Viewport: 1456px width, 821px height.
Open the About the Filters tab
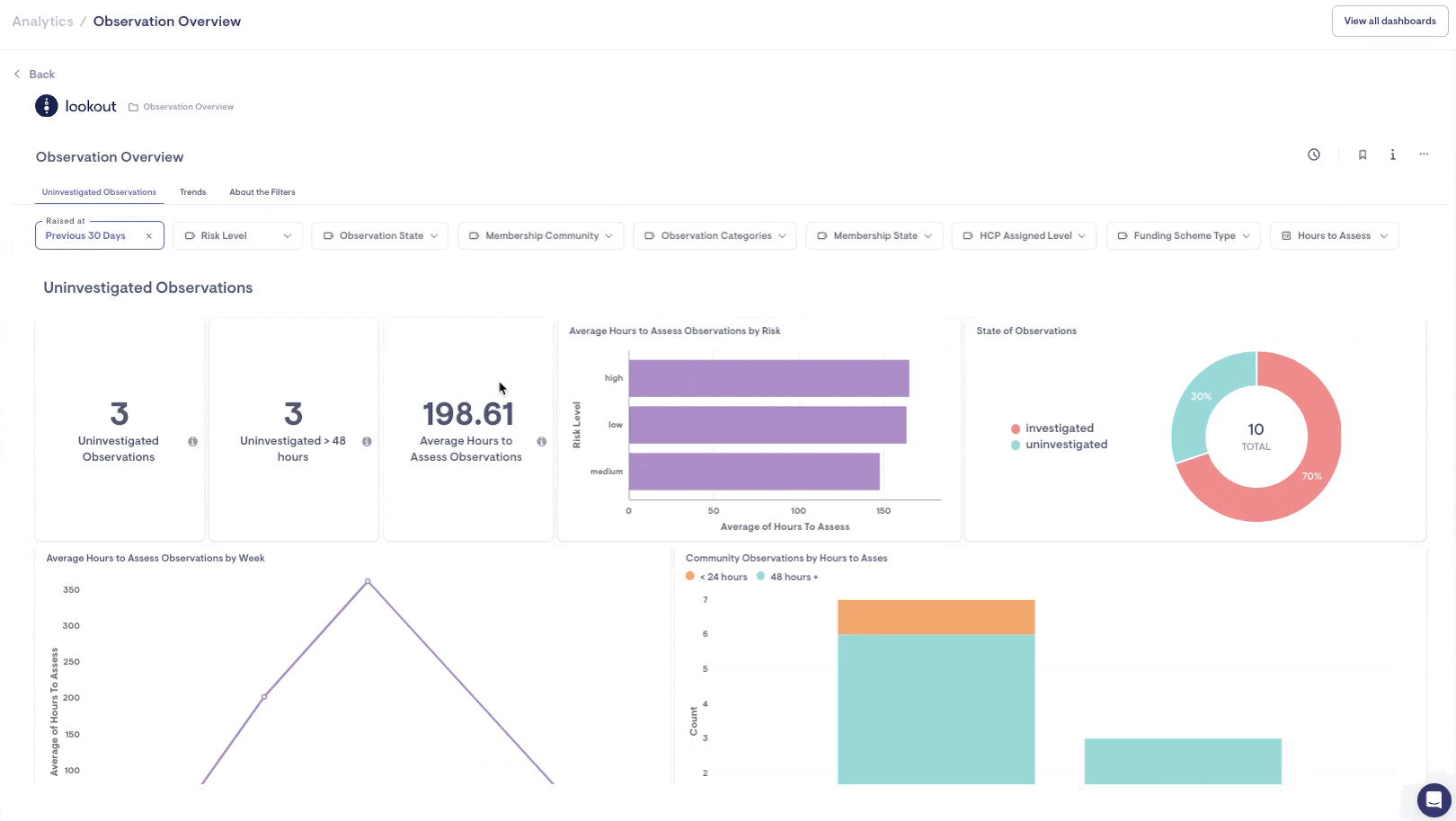click(x=262, y=192)
